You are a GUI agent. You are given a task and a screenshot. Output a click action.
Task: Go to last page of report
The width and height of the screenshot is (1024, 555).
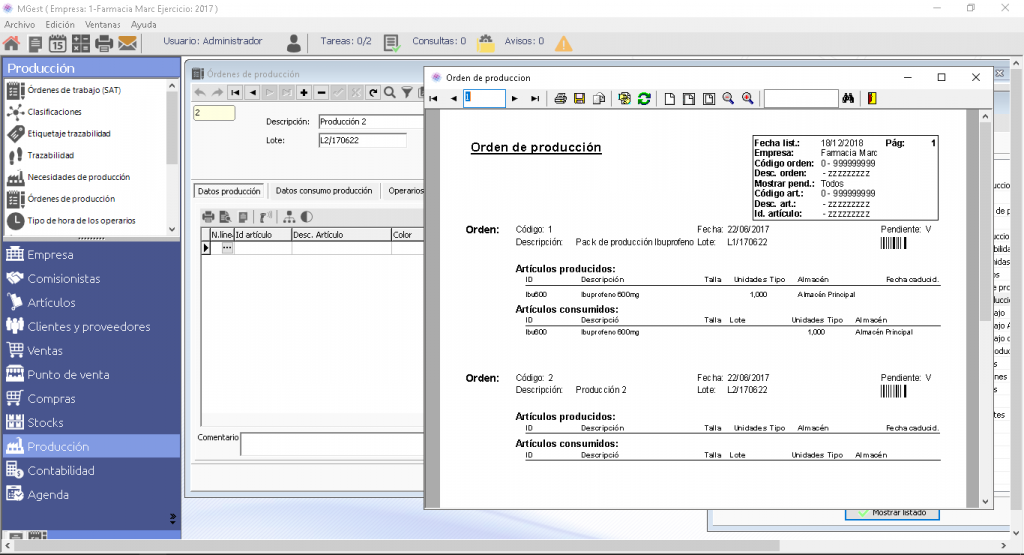pyautogui.click(x=535, y=99)
